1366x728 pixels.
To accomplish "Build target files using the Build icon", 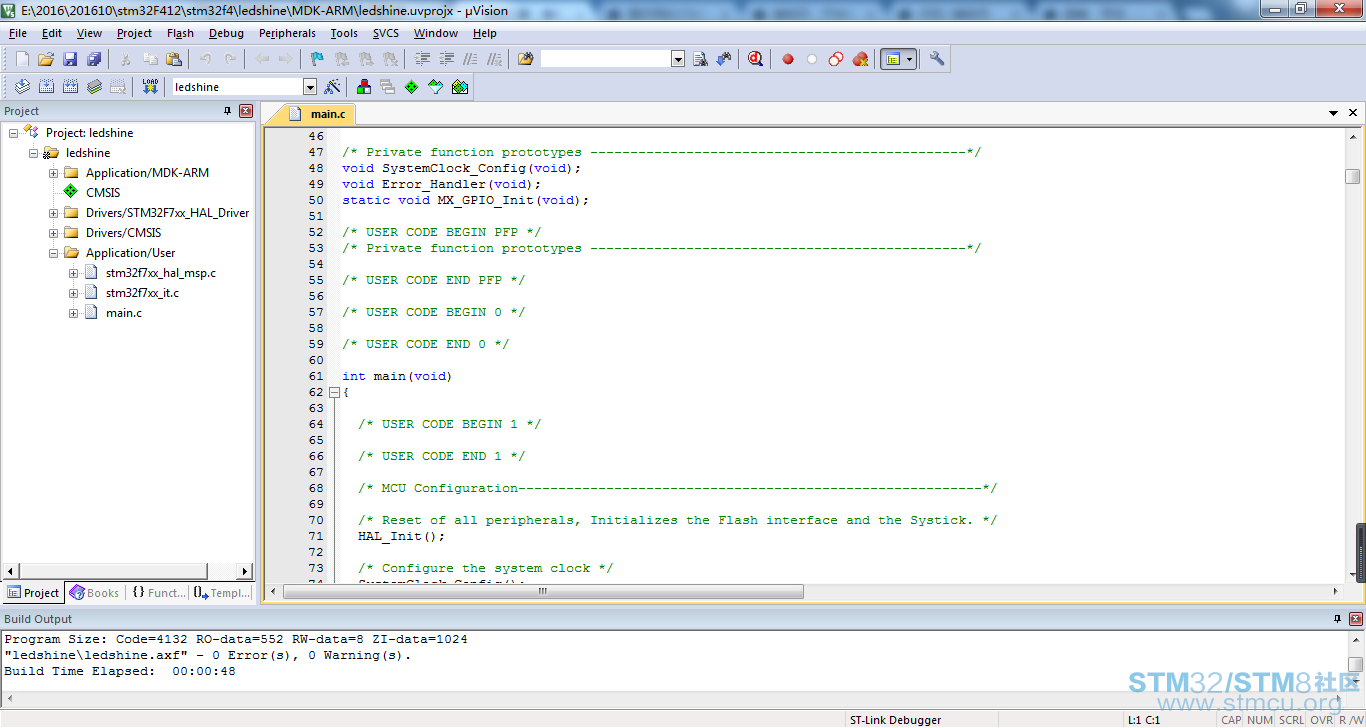I will point(46,87).
